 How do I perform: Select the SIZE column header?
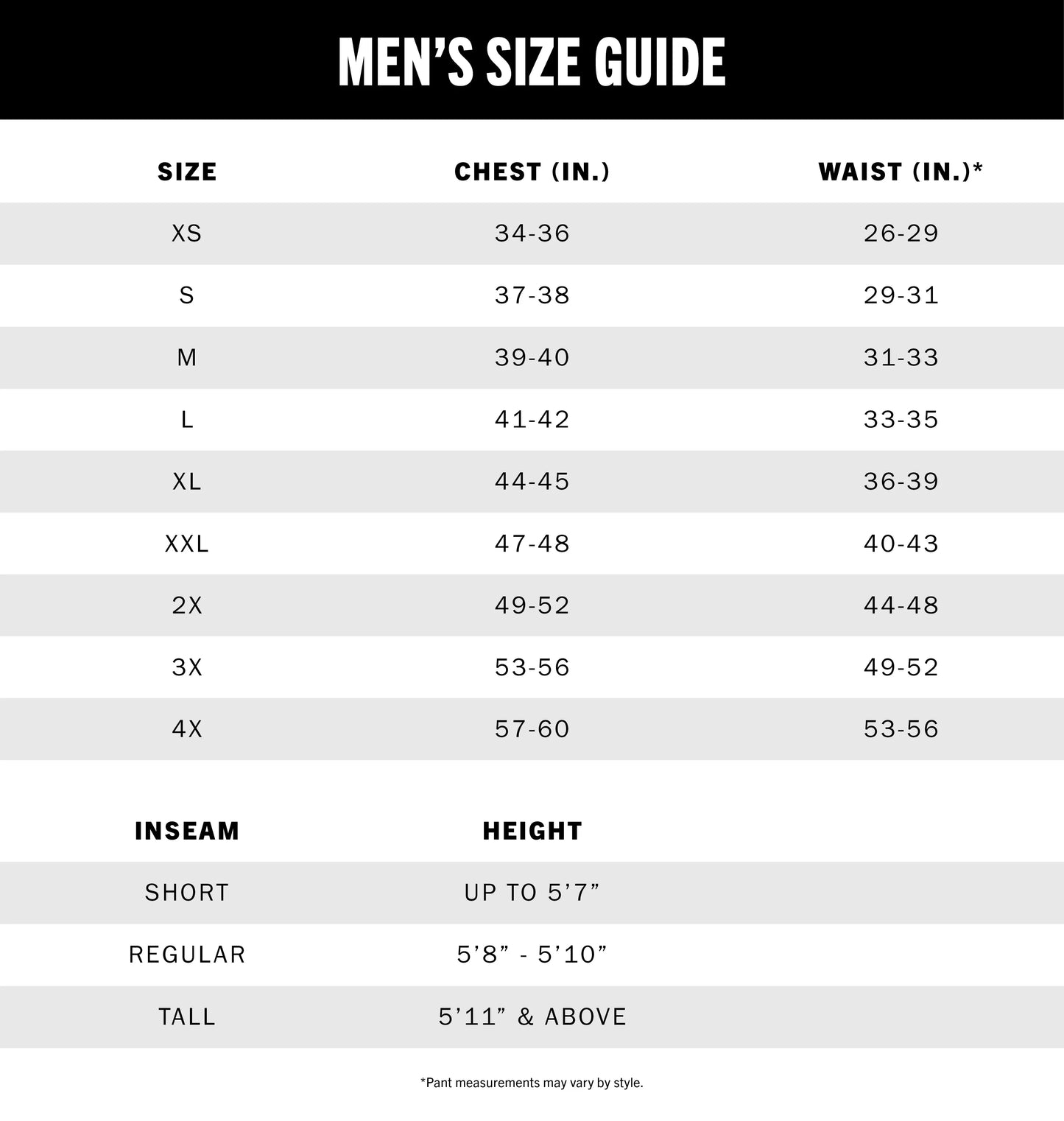187,172
